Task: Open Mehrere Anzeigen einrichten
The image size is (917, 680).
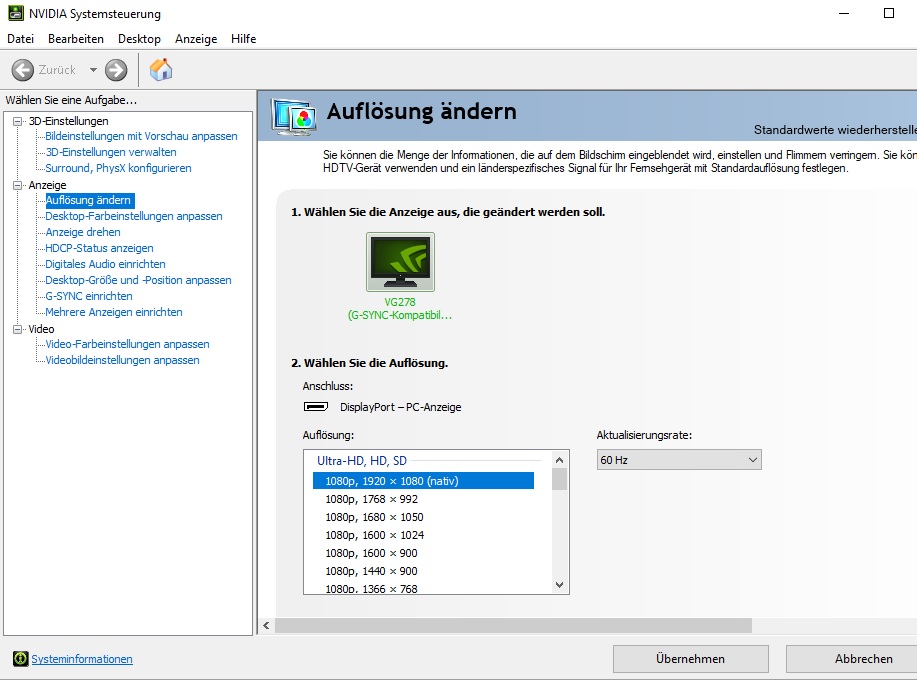Action: pos(114,312)
